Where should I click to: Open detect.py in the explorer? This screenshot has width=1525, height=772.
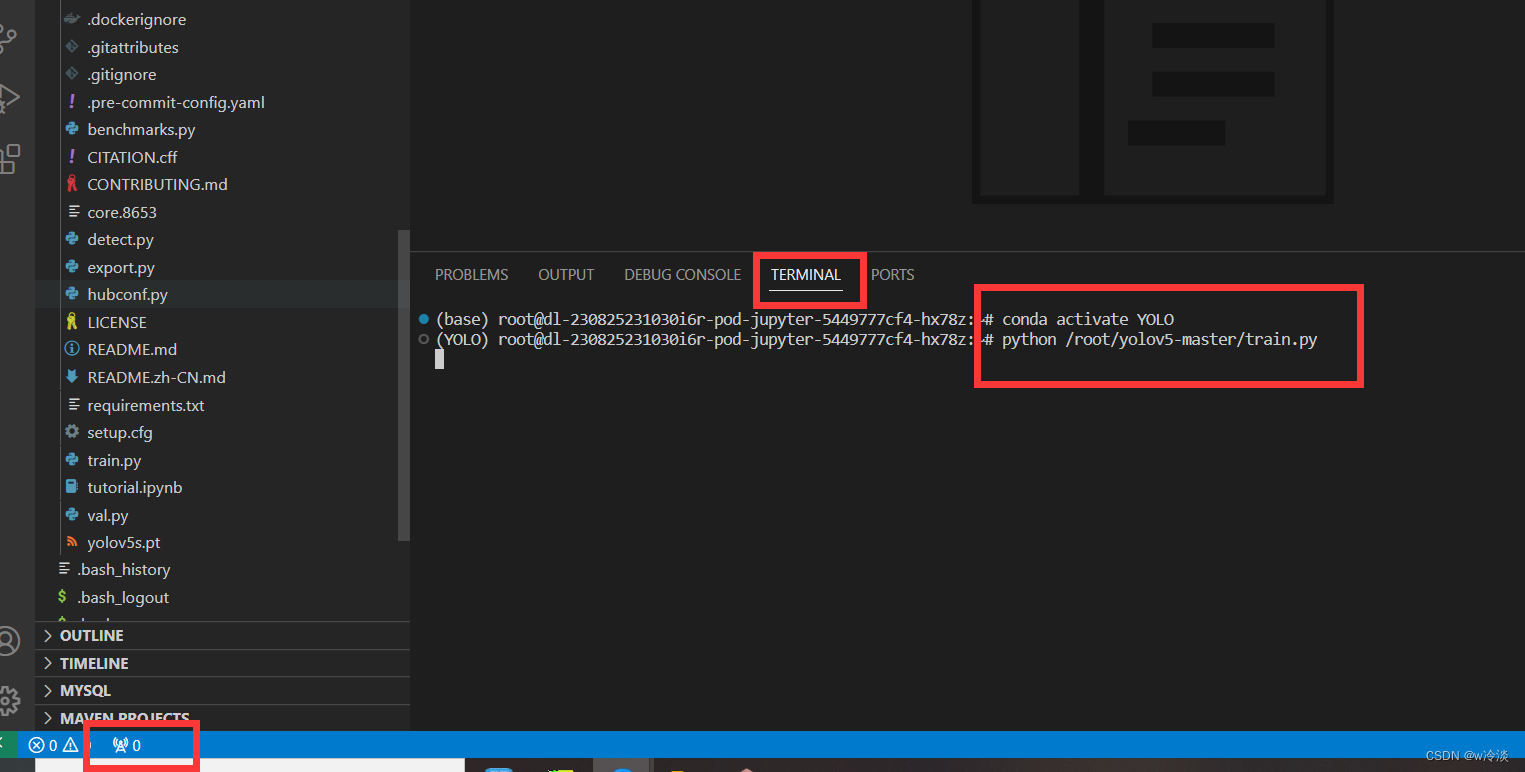(x=120, y=240)
